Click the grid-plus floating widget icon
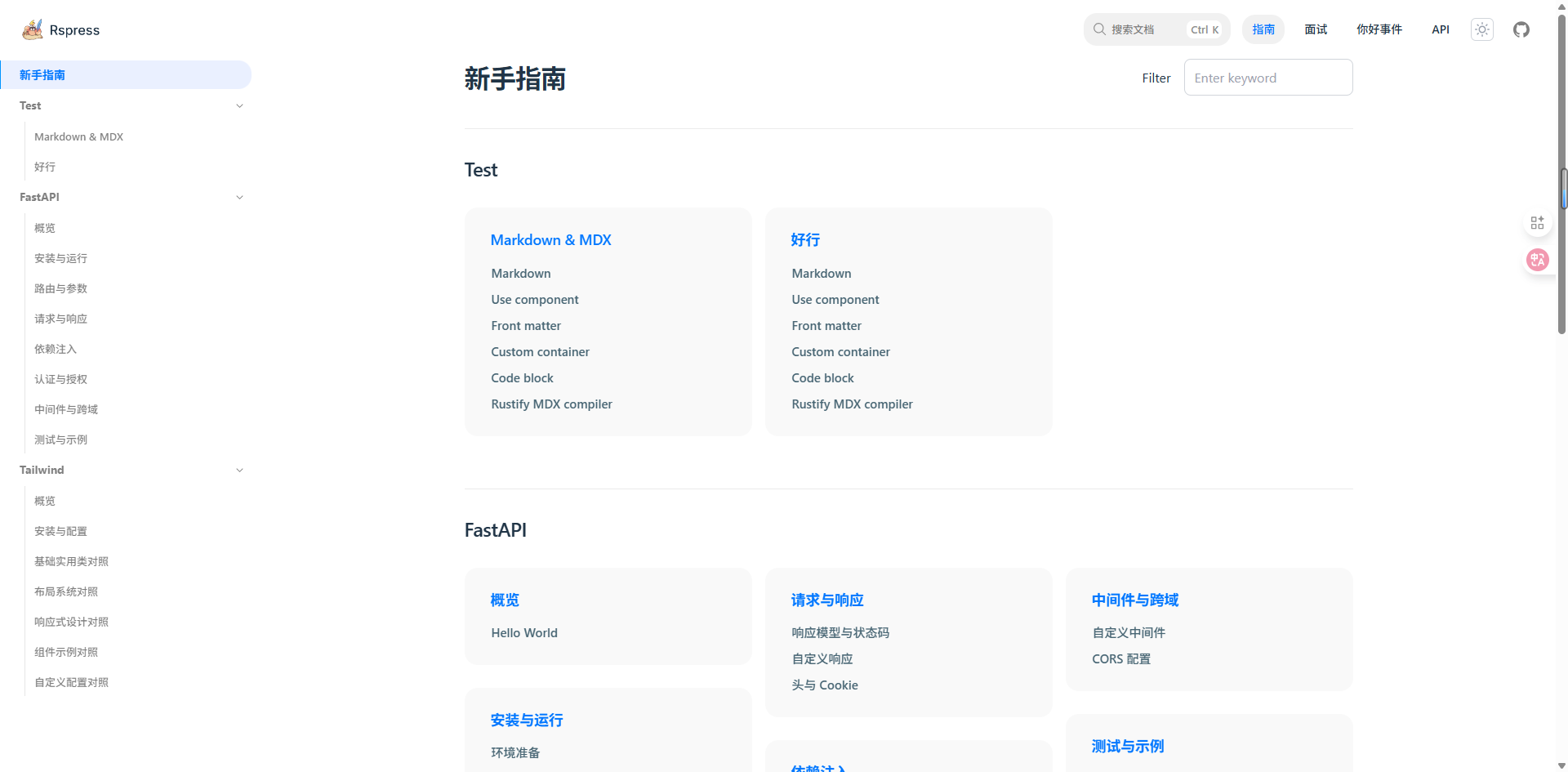This screenshot has width=1568, height=772. coord(1537,223)
